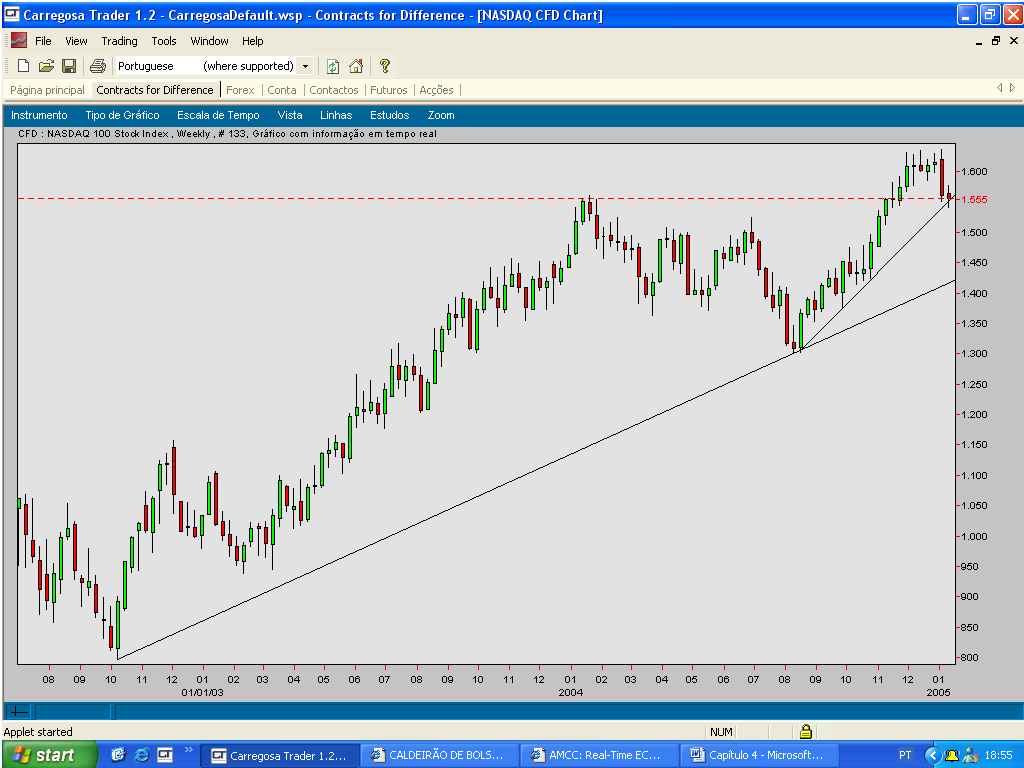
Task: Save the CarregosaDefault workspace
Action: [x=68, y=65]
